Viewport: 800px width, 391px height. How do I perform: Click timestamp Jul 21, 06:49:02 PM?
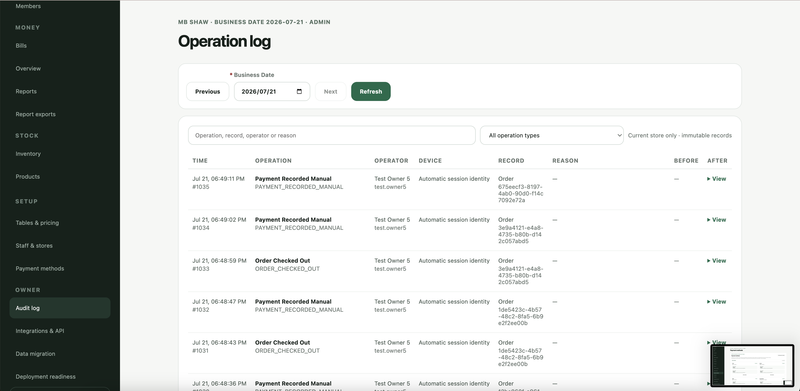(219, 219)
